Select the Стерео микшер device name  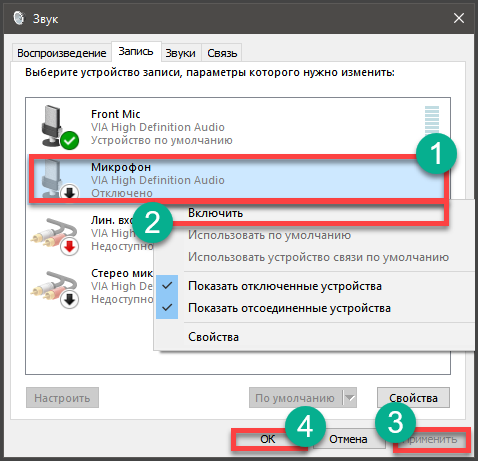click(x=122, y=273)
